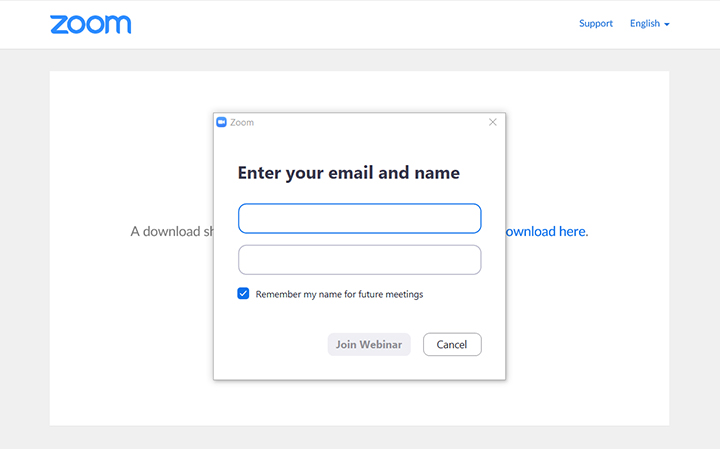Uncheck Remember my name for future meetings

(243, 293)
